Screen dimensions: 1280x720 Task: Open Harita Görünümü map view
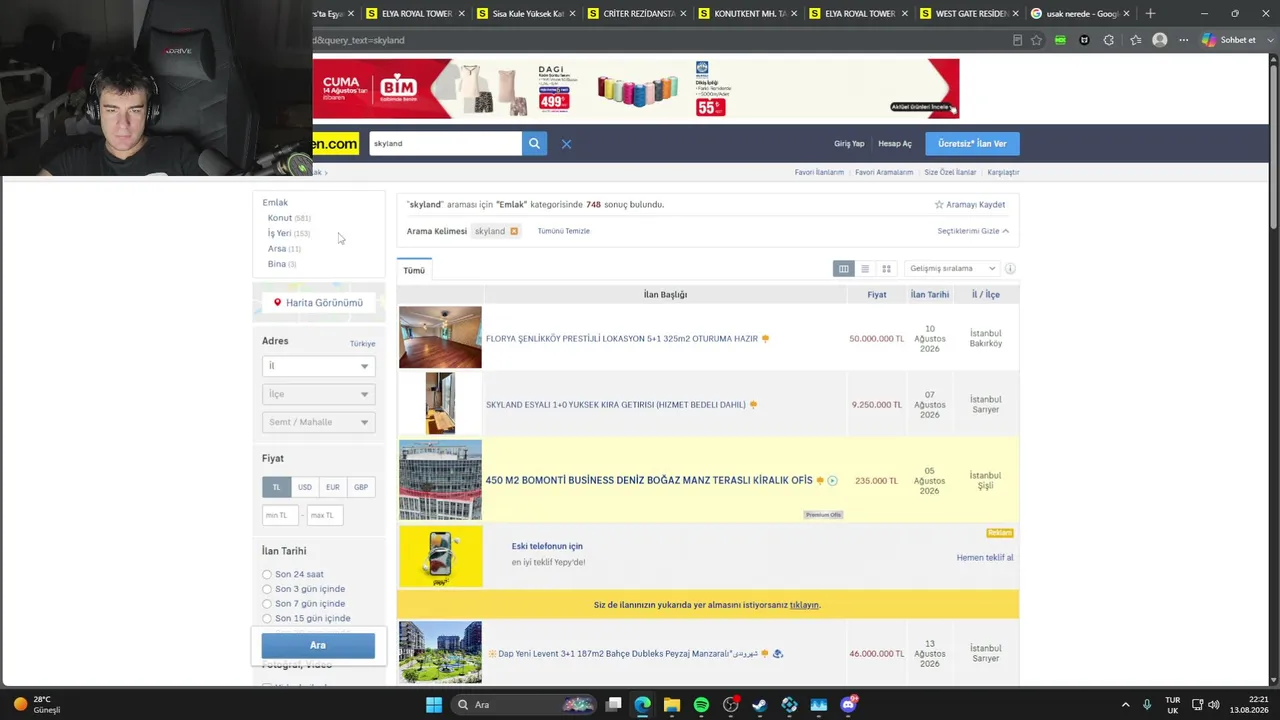pos(318,302)
